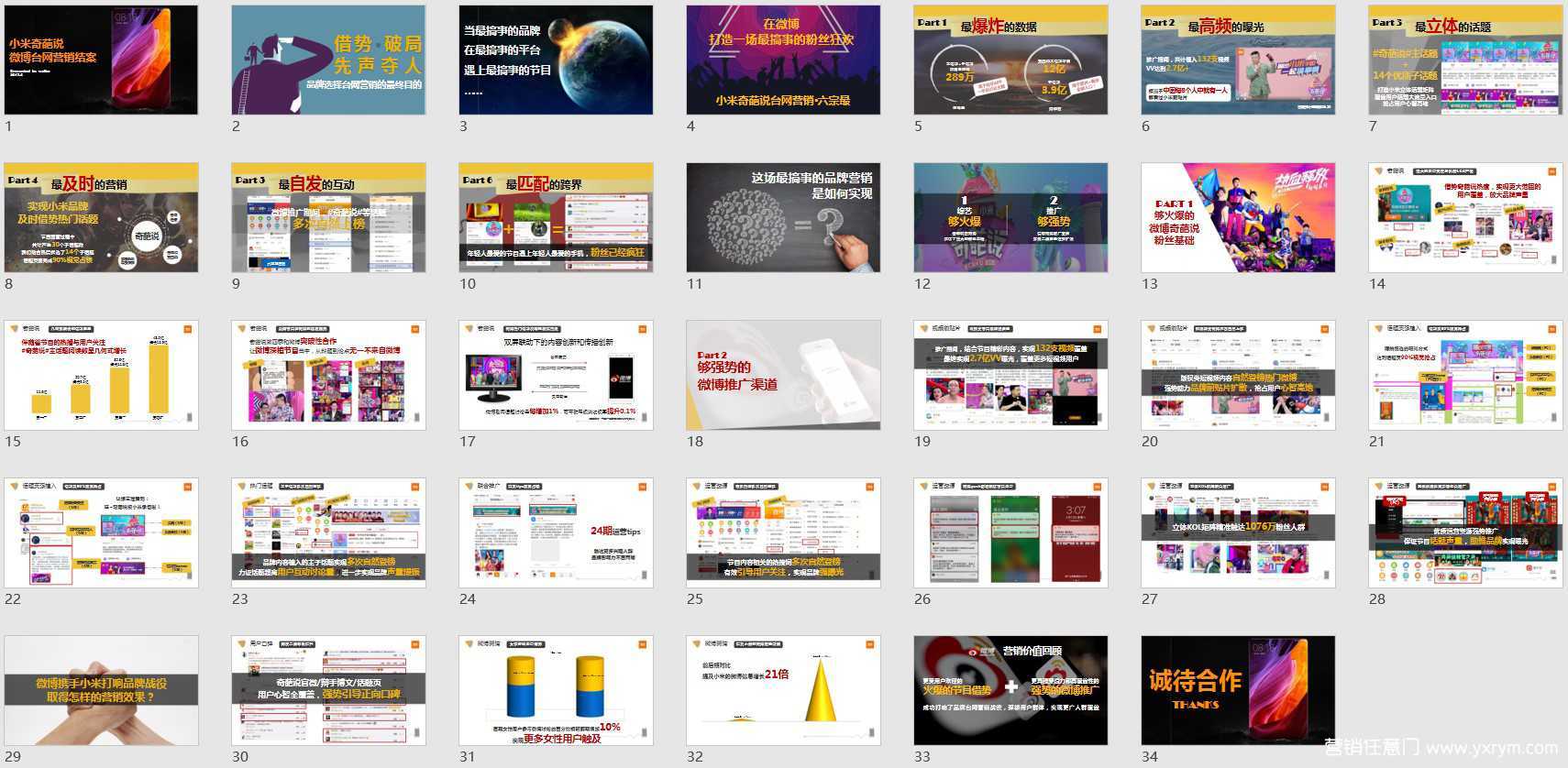Image resolution: width=1568 pixels, height=768 pixels.
Task: Open slide 2 with 借势·破局 先声夺人
Action: (328, 60)
